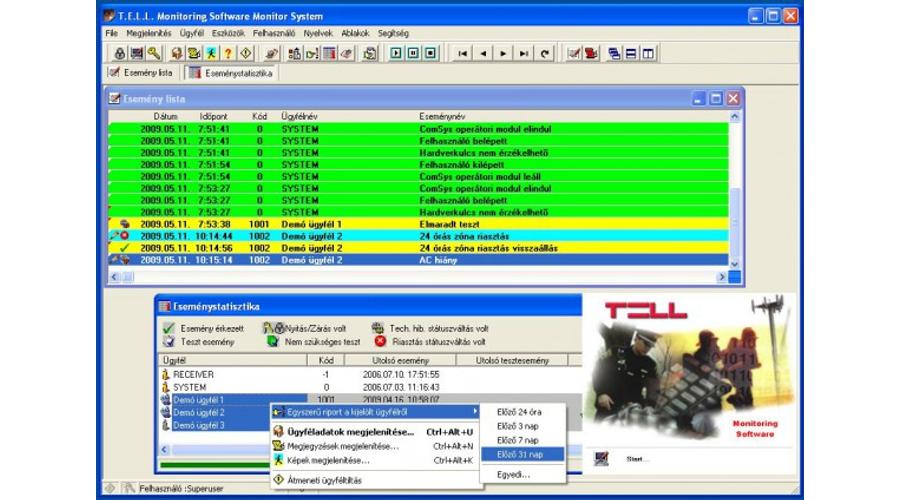Click the refresh arrow toolbar icon
The width and height of the screenshot is (900, 500).
pyautogui.click(x=545, y=53)
